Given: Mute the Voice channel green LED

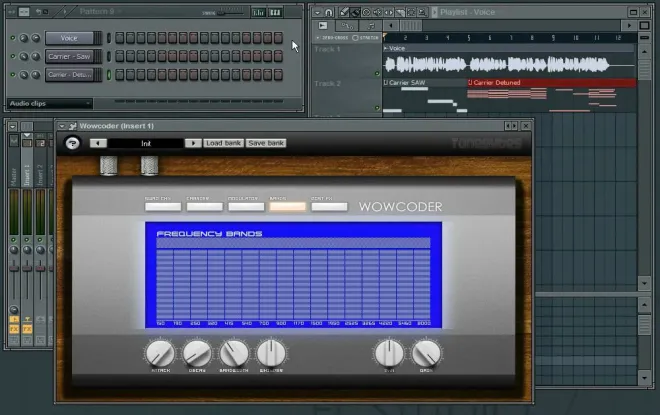Looking at the screenshot, I should [13, 38].
